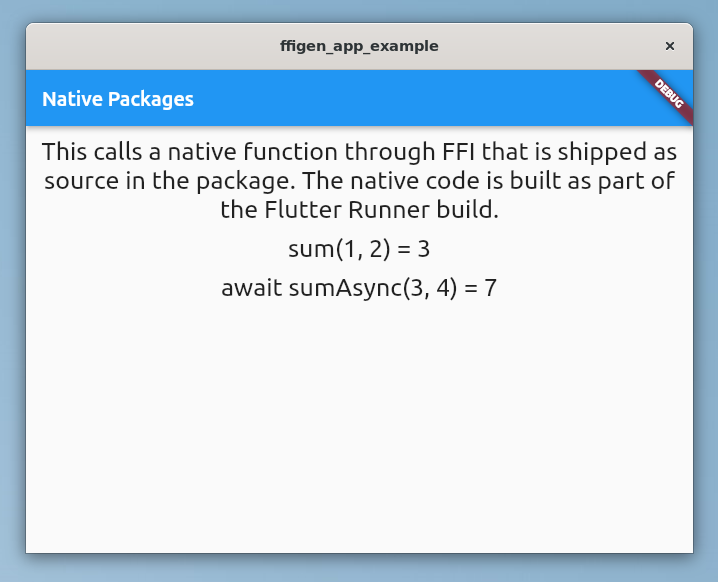Viewport: 718px width, 582px height.
Task: Click the result number 7
Action: pos(490,289)
